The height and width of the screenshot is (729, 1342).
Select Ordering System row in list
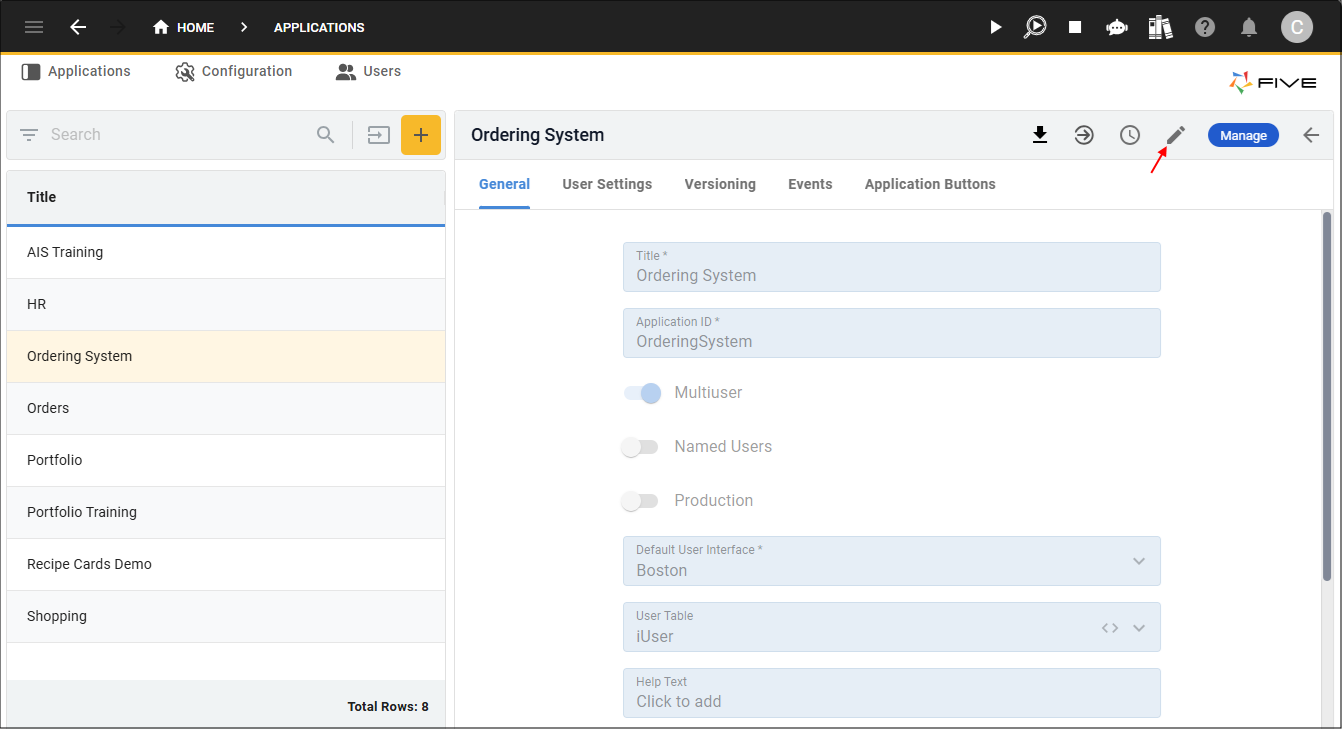[x=226, y=356]
